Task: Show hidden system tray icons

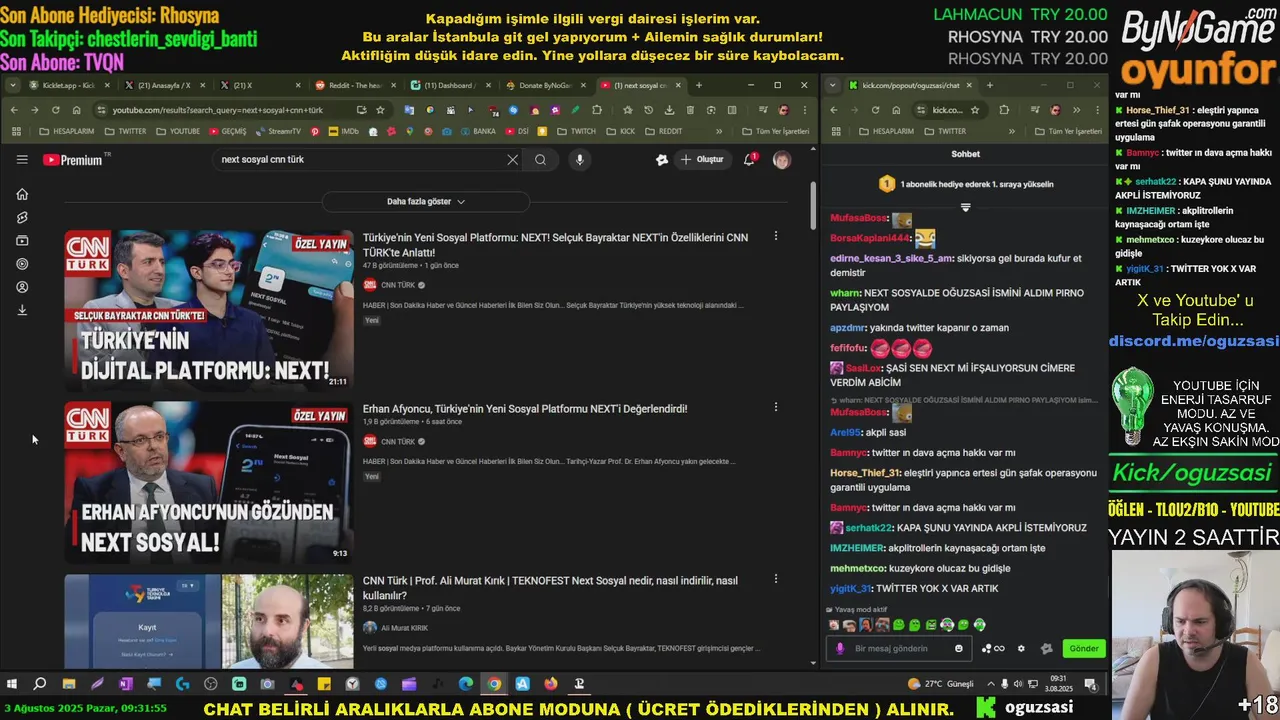Action: 989,684
